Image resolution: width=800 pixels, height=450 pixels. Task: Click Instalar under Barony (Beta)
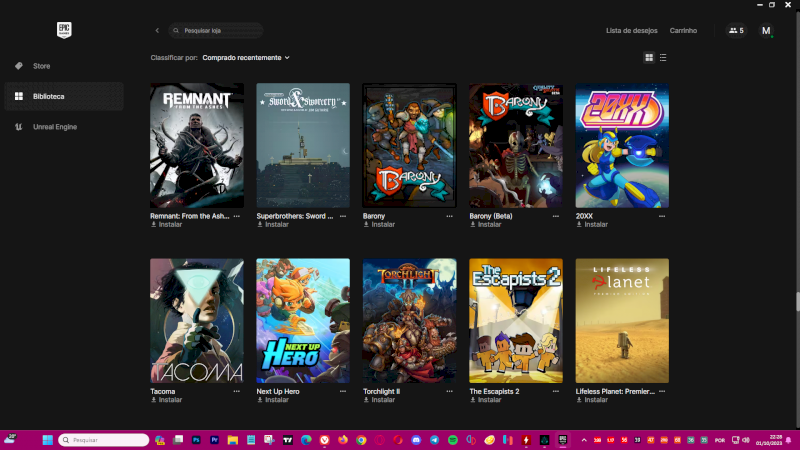(x=485, y=224)
